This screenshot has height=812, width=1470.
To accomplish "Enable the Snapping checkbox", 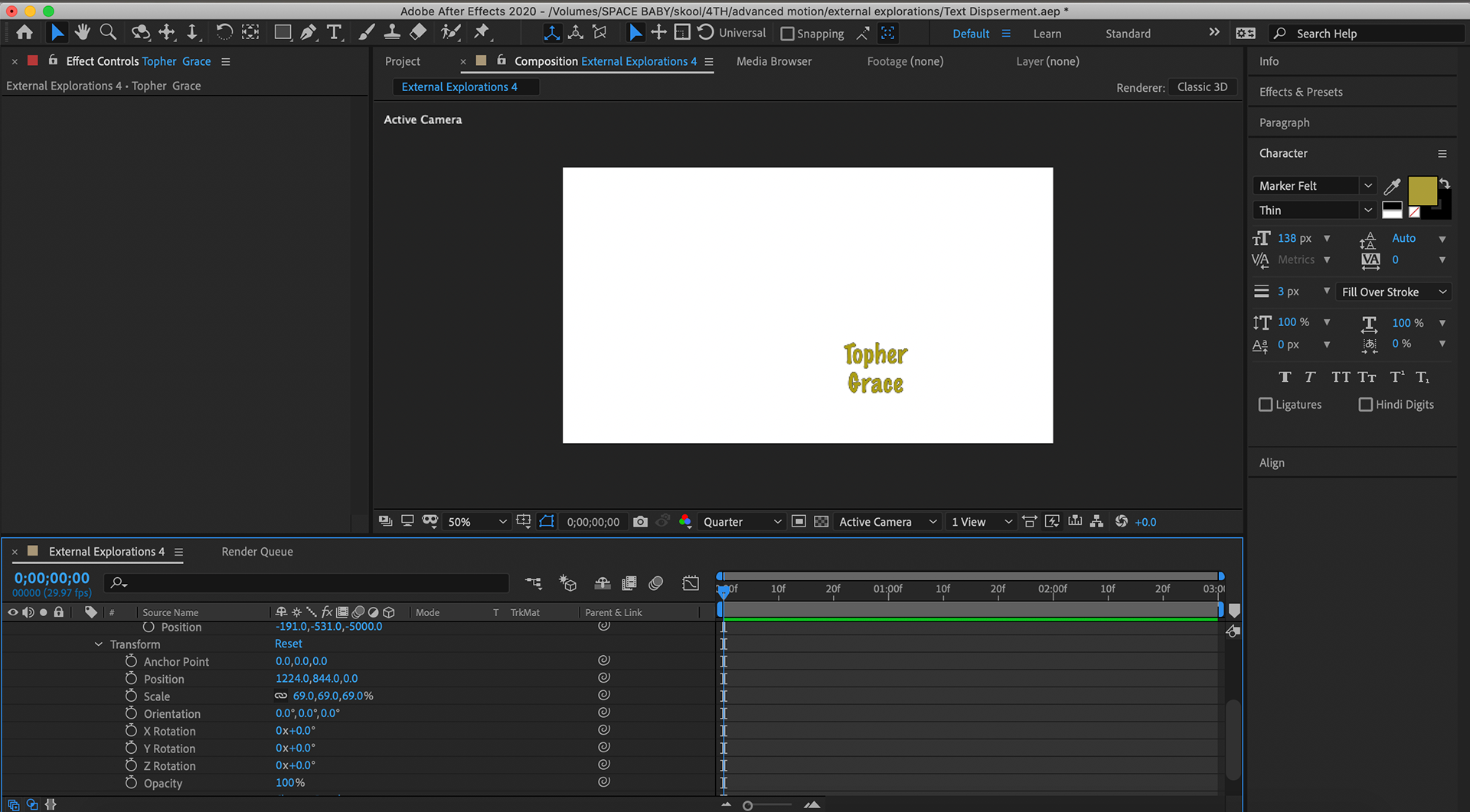I will click(x=787, y=34).
